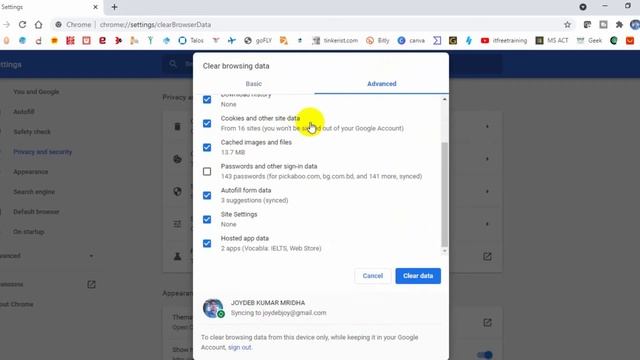Viewport: 640px width, 360px height.
Task: Click the sign out link
Action: (x=240, y=347)
